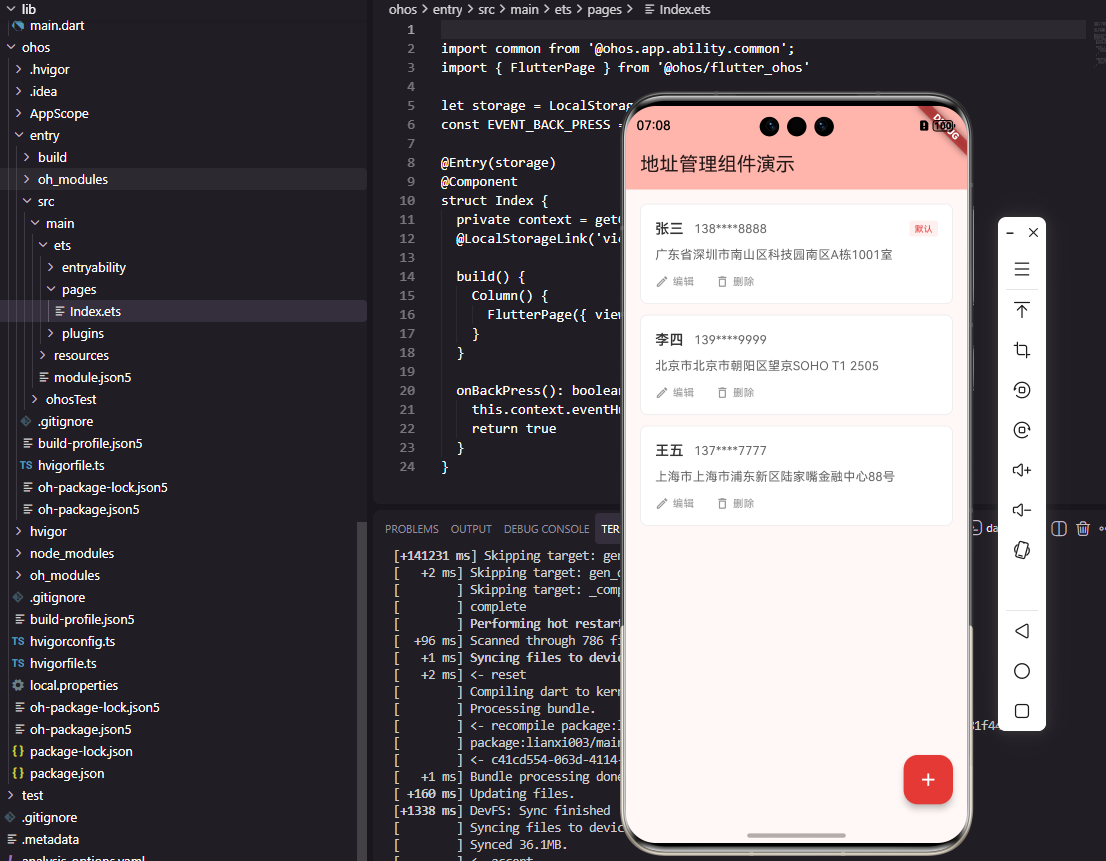Decrease emulator volume

point(1022,510)
